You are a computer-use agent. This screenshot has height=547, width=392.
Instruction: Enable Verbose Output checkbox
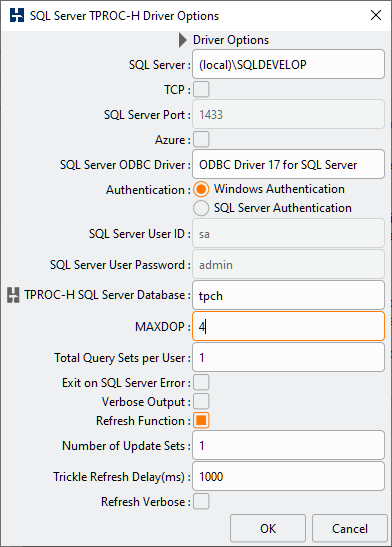(201, 401)
